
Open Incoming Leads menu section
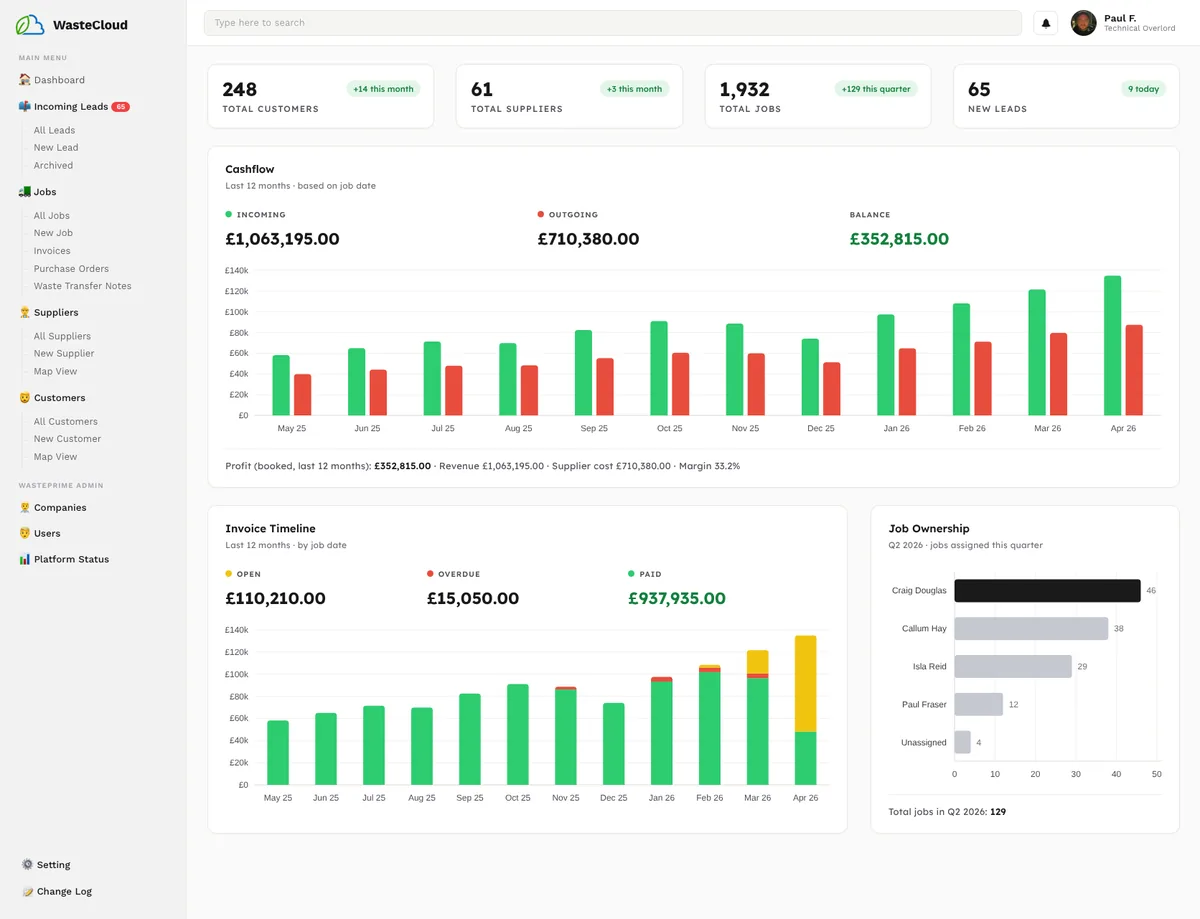coord(71,106)
